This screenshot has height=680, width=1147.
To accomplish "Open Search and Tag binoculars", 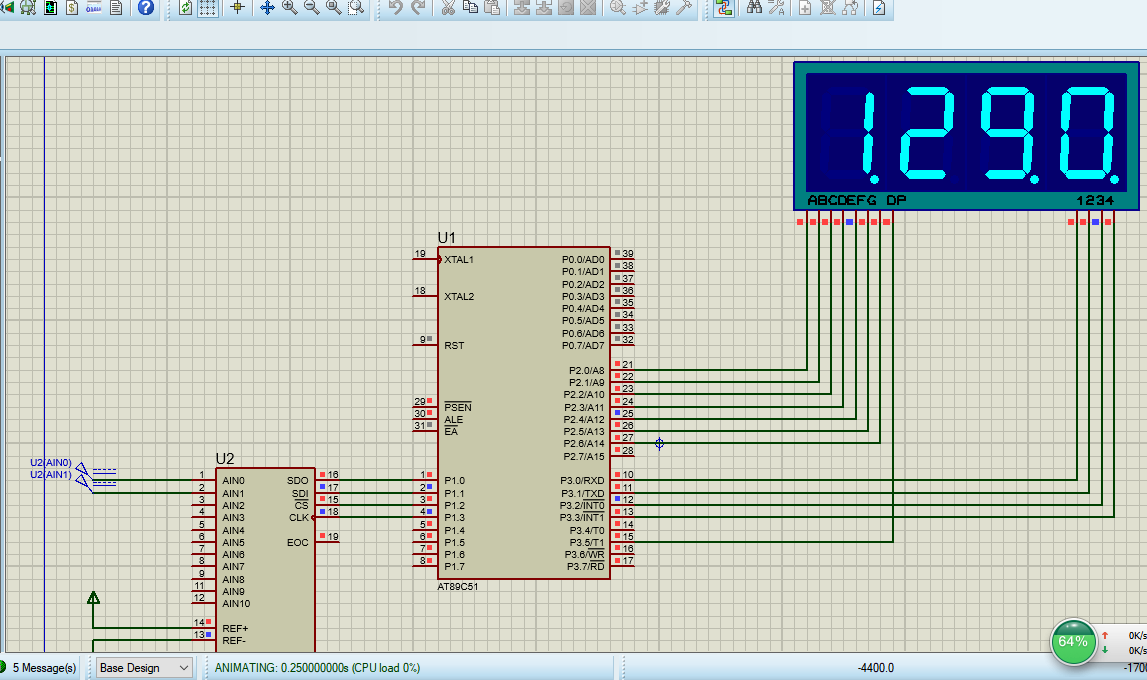I will click(x=754, y=8).
